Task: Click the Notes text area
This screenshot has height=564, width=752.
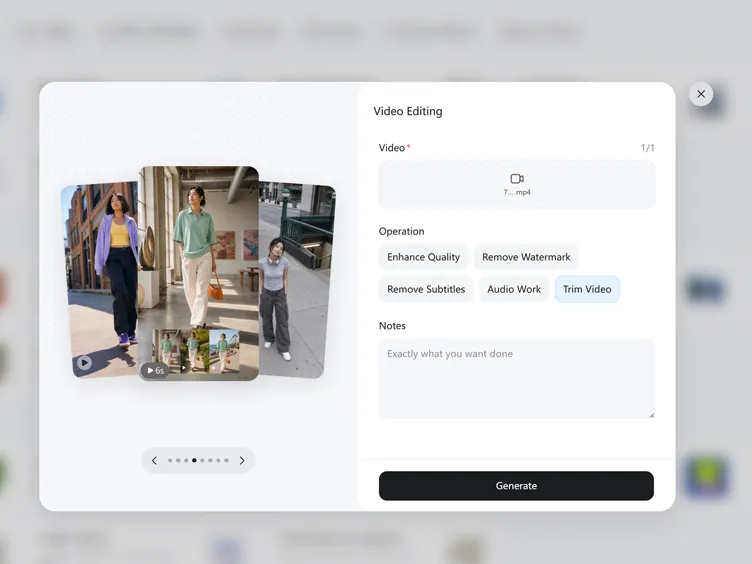Action: 517,379
